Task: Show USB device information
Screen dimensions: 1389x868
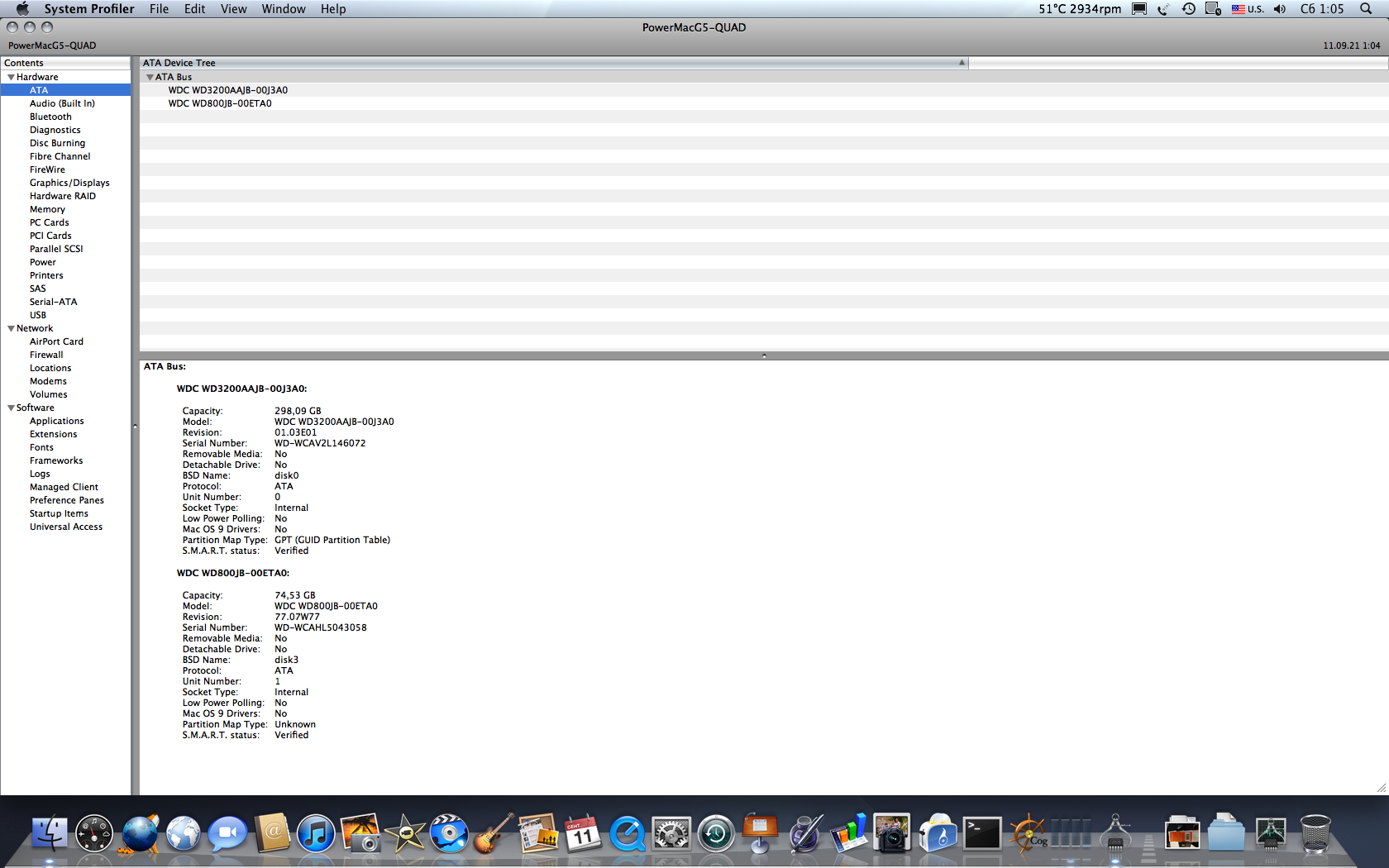Action: [38, 315]
